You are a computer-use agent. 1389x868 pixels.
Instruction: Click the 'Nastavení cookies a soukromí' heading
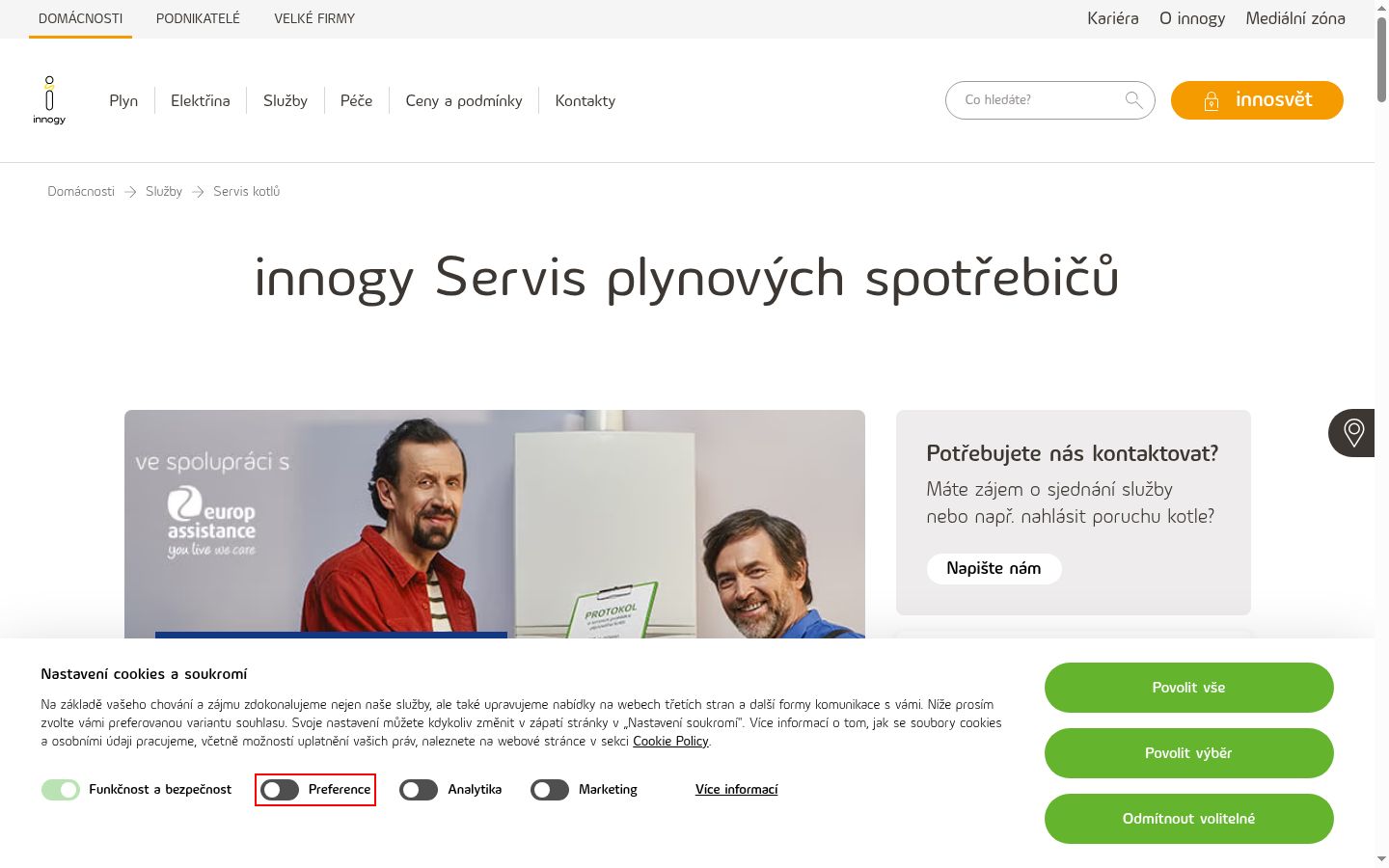(144, 674)
